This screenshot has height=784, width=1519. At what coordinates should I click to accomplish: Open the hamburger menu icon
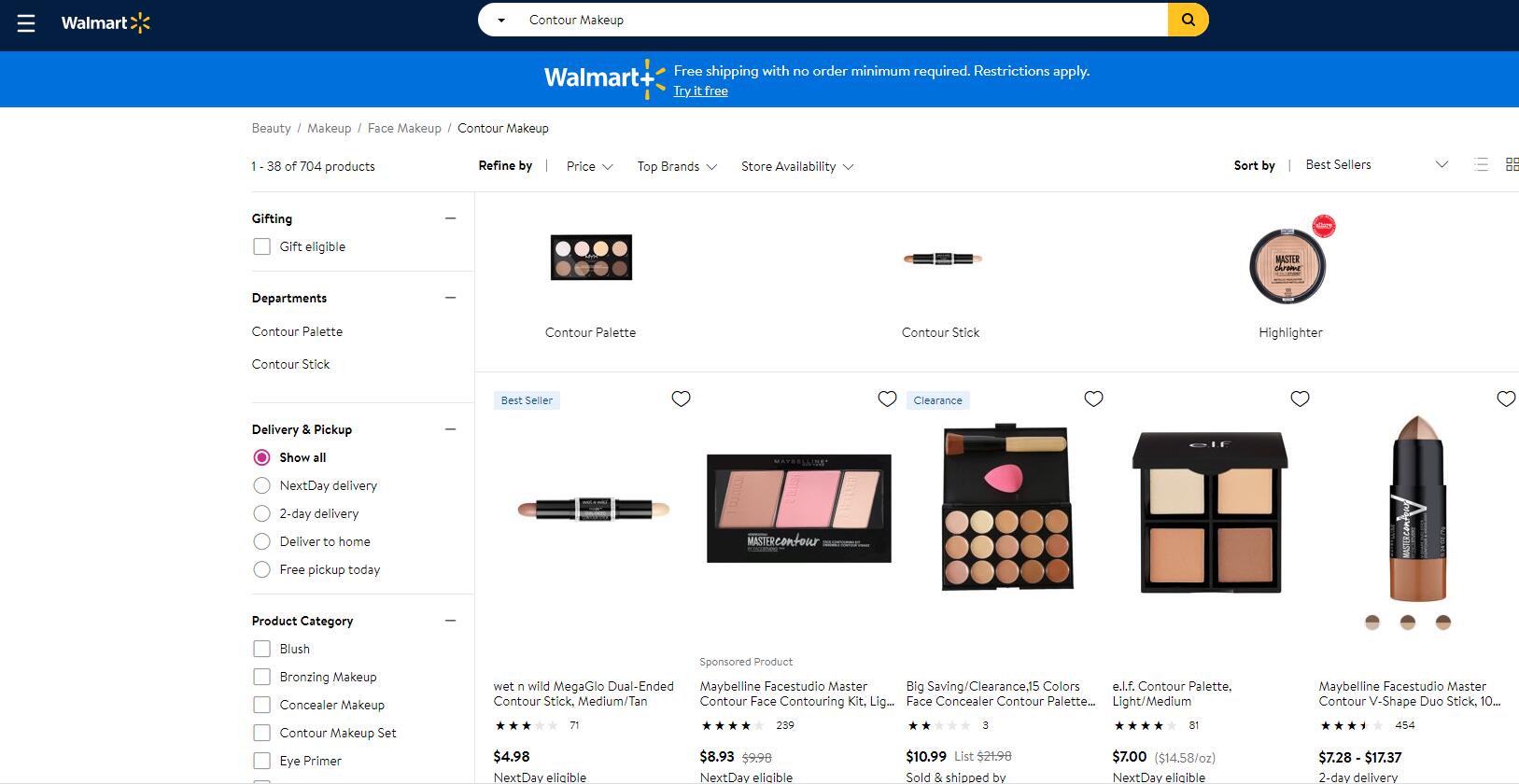(x=26, y=23)
